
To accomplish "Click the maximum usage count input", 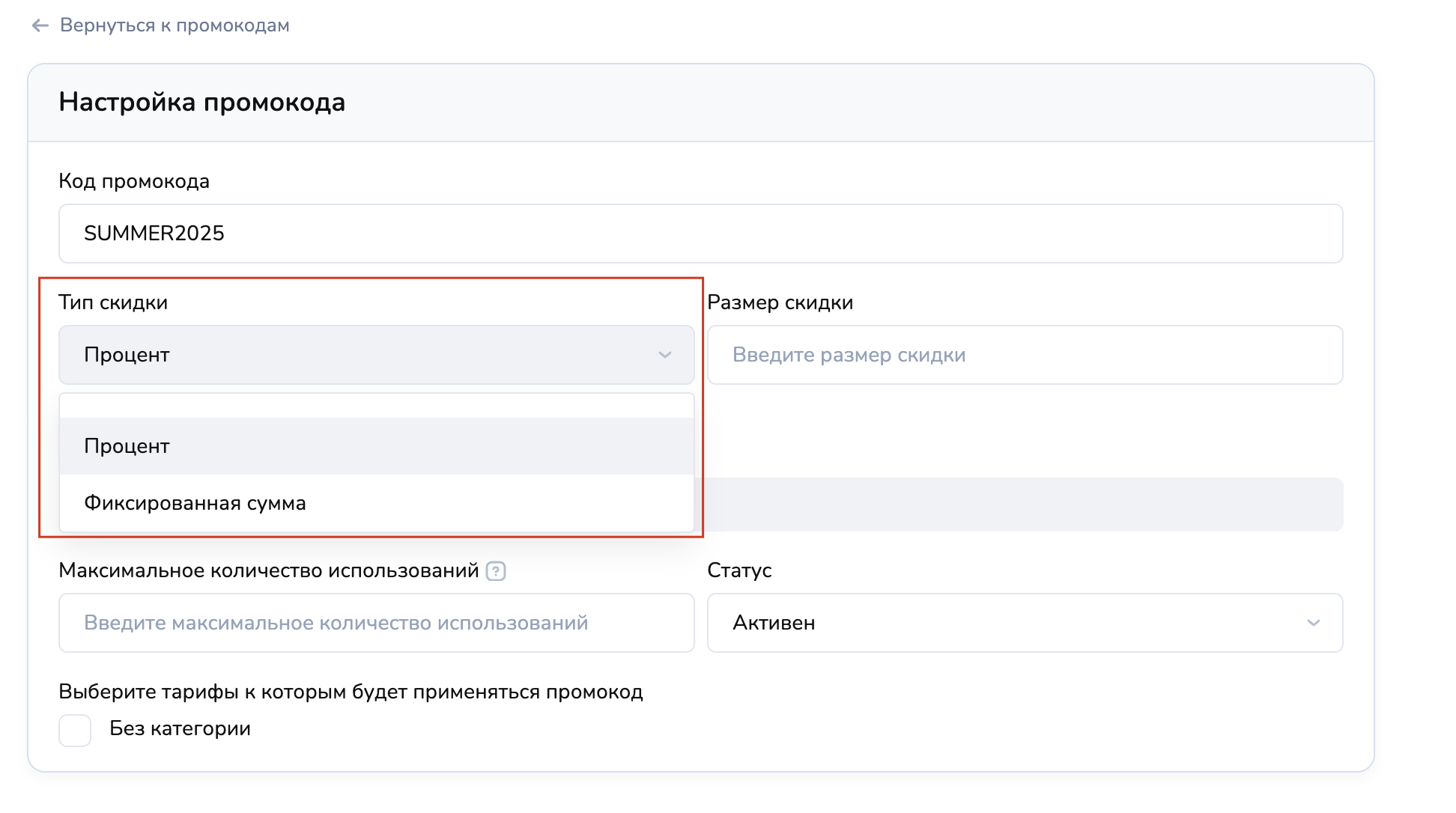I will coord(376,623).
